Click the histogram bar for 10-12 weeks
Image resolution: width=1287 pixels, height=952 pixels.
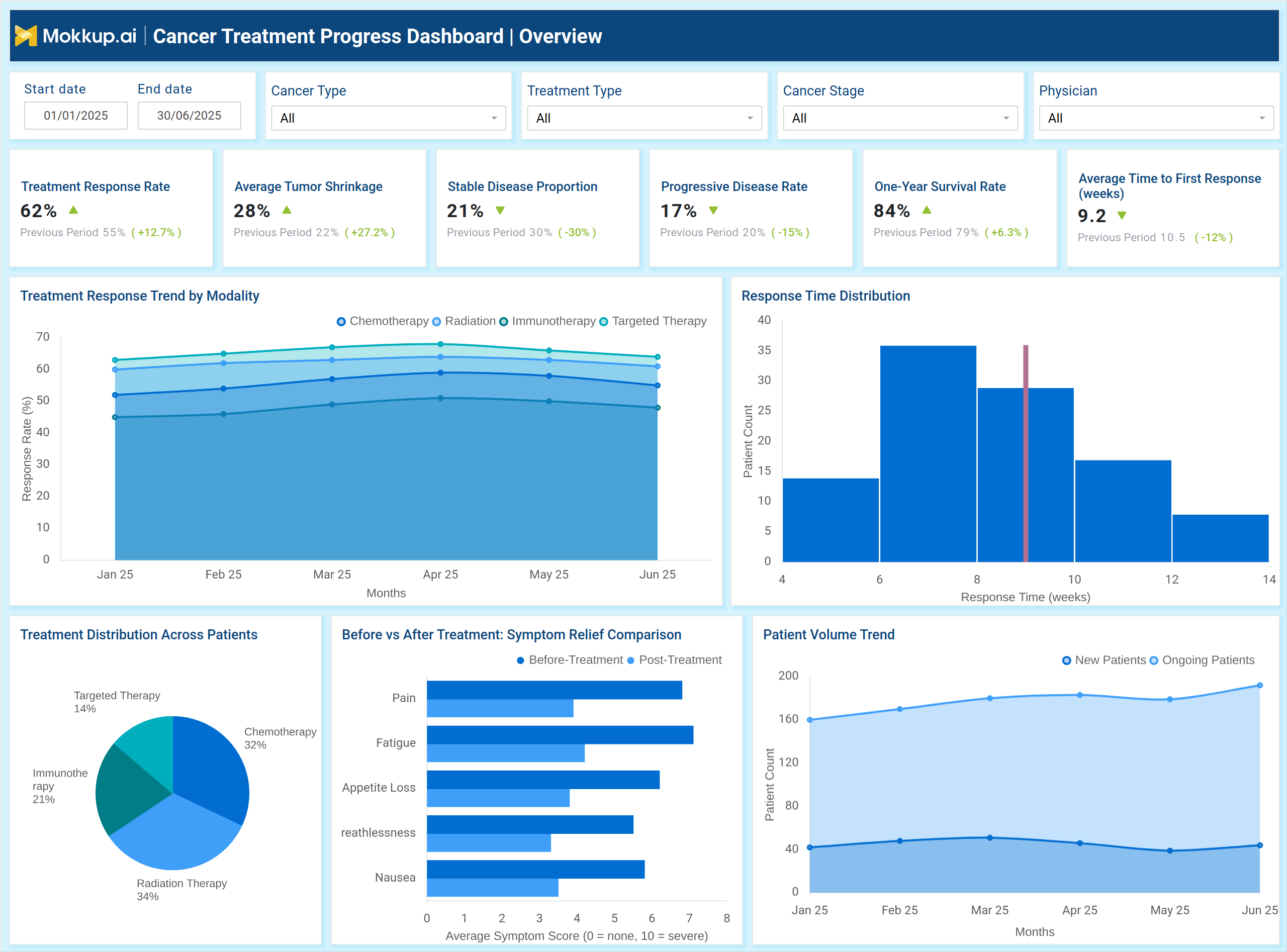(x=1123, y=511)
